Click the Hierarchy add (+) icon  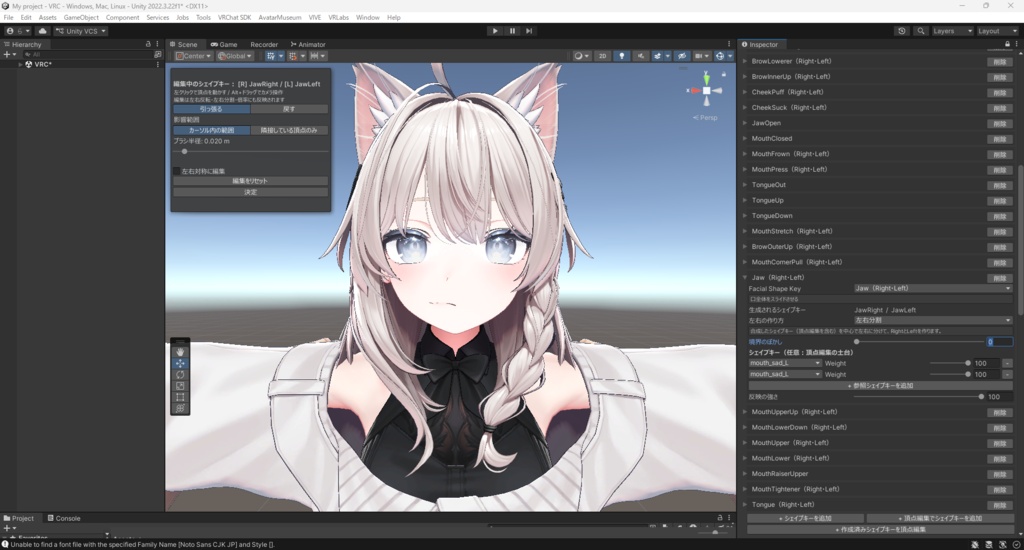(x=7, y=55)
